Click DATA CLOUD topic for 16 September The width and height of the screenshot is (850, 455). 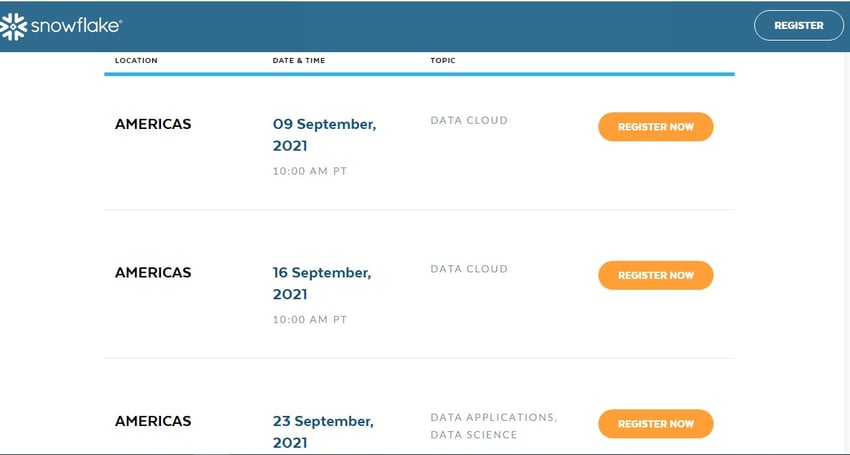pyautogui.click(x=469, y=269)
